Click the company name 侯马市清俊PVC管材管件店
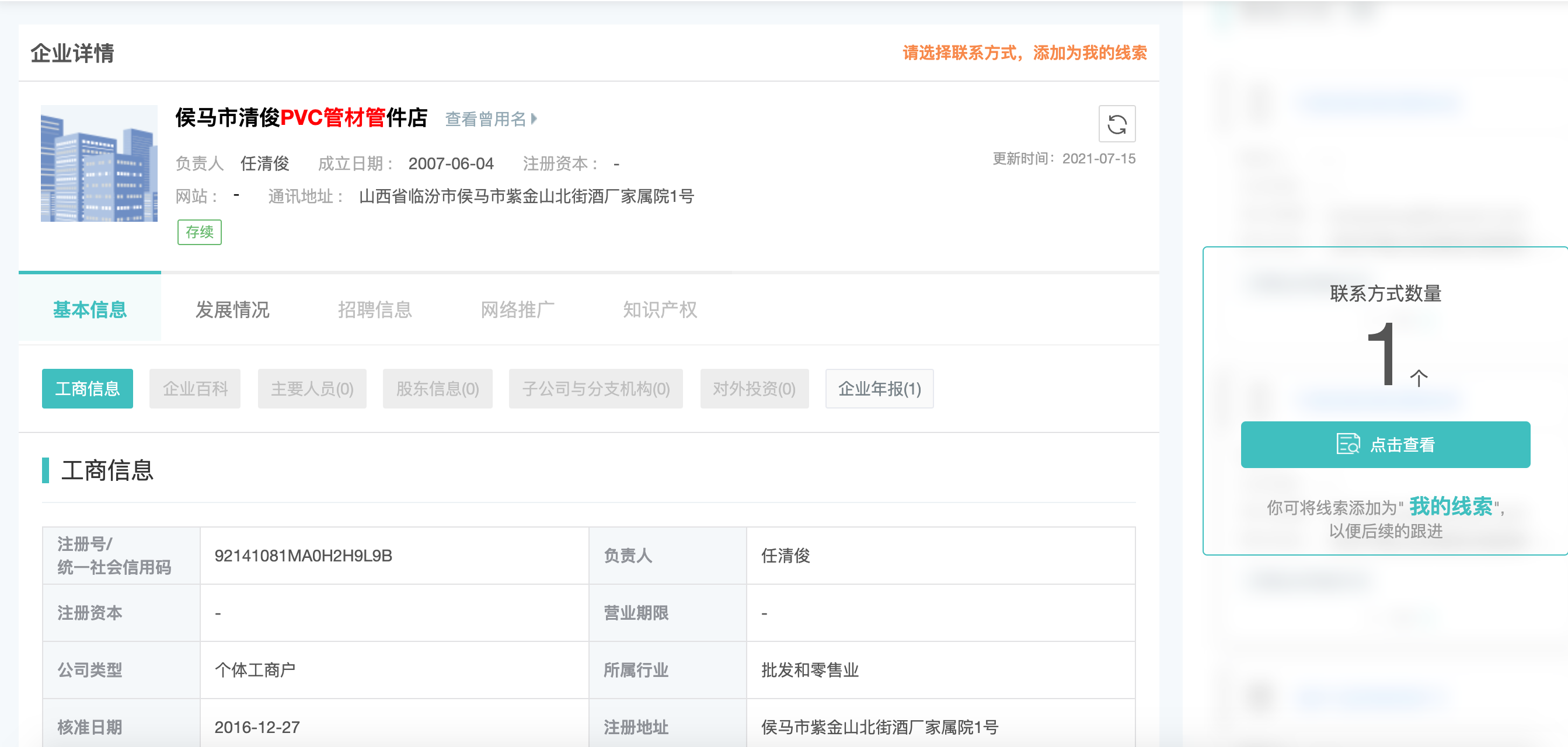The height and width of the screenshot is (747, 1568). coord(301,117)
